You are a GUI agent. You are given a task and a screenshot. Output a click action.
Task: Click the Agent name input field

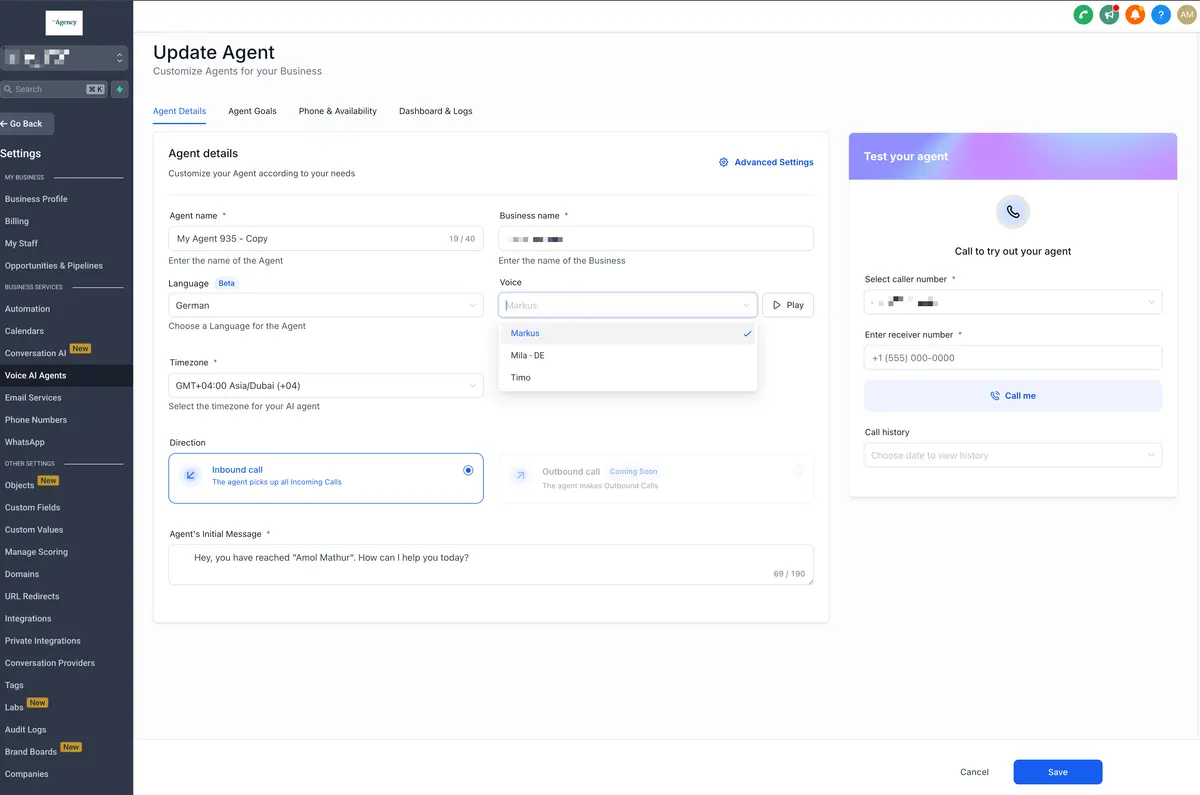(x=326, y=238)
